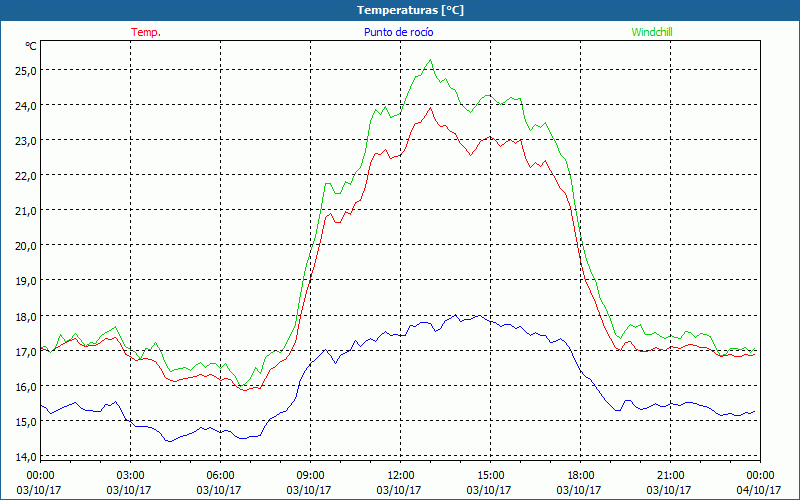Click the 22,0 y-axis value
800x500 pixels.
26,176
